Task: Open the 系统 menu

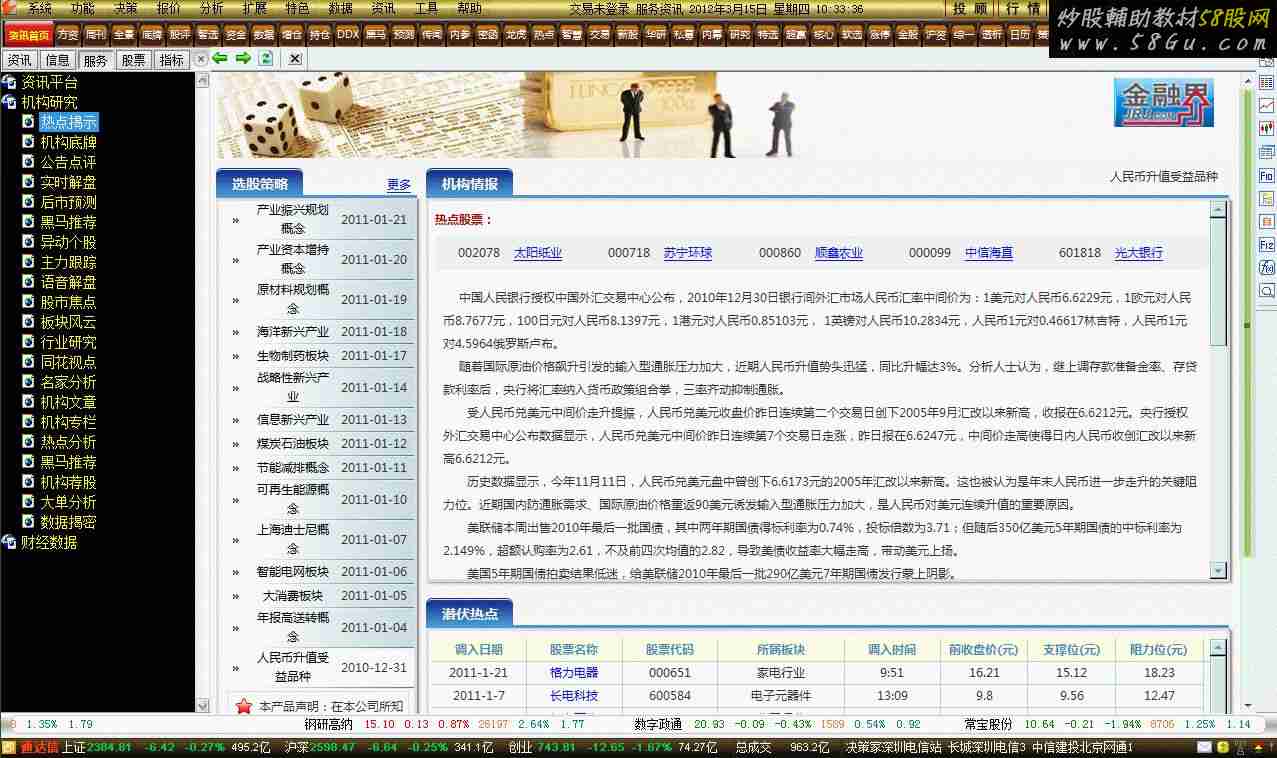Action: point(39,8)
